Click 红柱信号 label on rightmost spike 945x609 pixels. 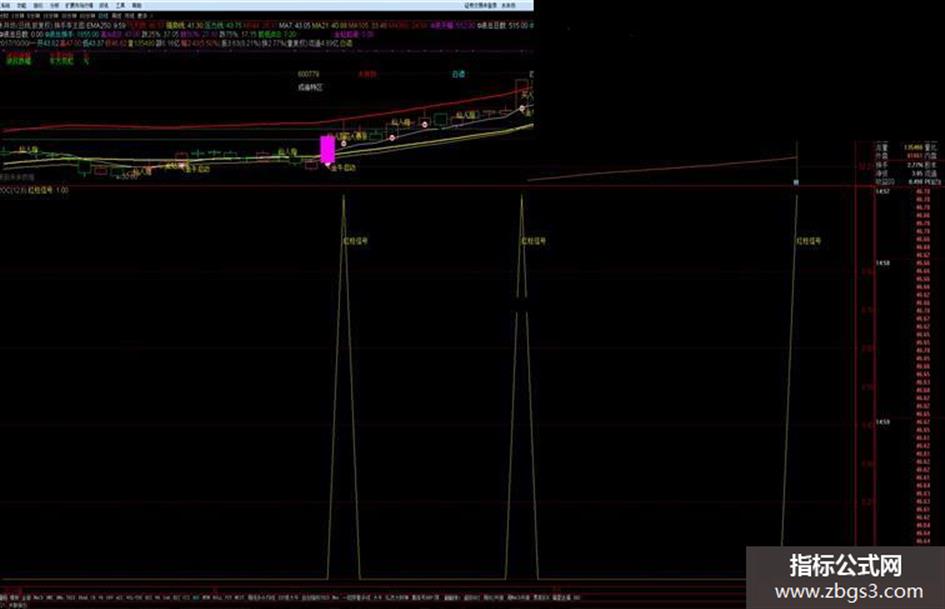pos(809,241)
